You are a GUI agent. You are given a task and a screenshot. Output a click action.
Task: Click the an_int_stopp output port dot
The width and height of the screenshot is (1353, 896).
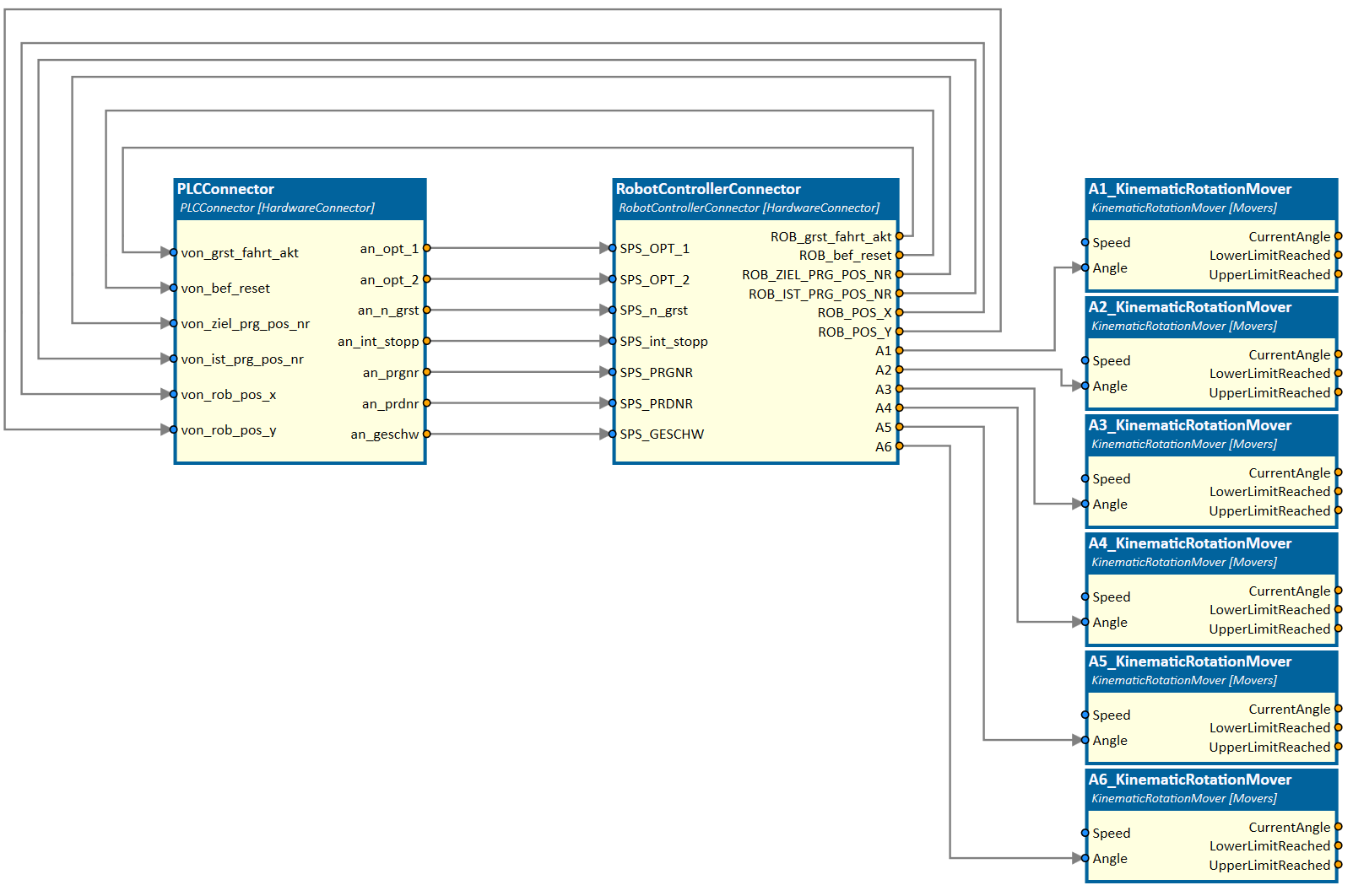tap(426, 341)
